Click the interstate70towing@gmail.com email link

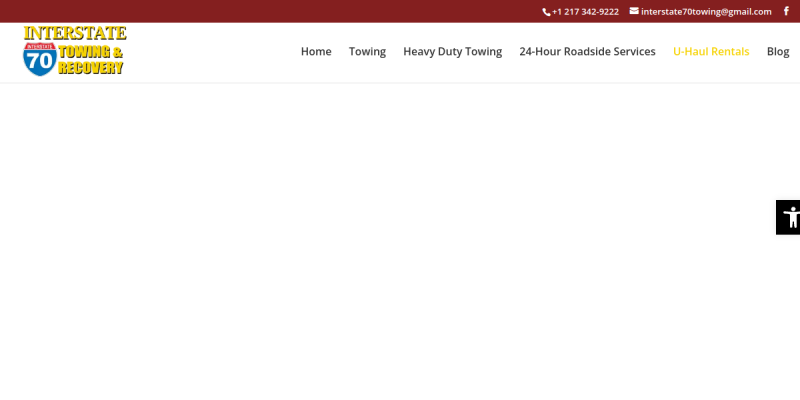[x=701, y=12]
